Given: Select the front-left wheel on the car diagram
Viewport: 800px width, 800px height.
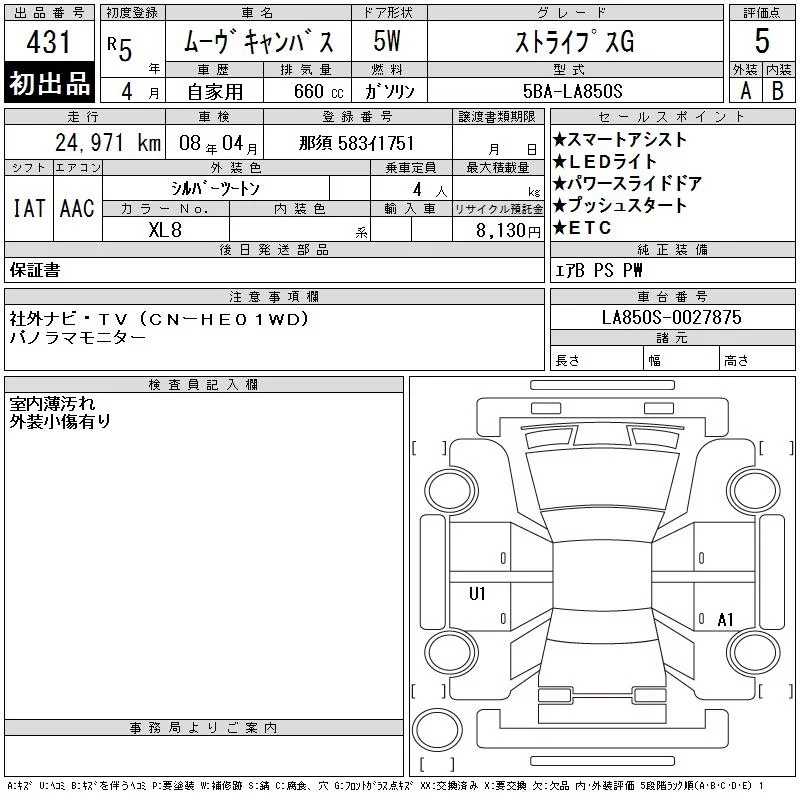Looking at the screenshot, I should pyautogui.click(x=451, y=490).
